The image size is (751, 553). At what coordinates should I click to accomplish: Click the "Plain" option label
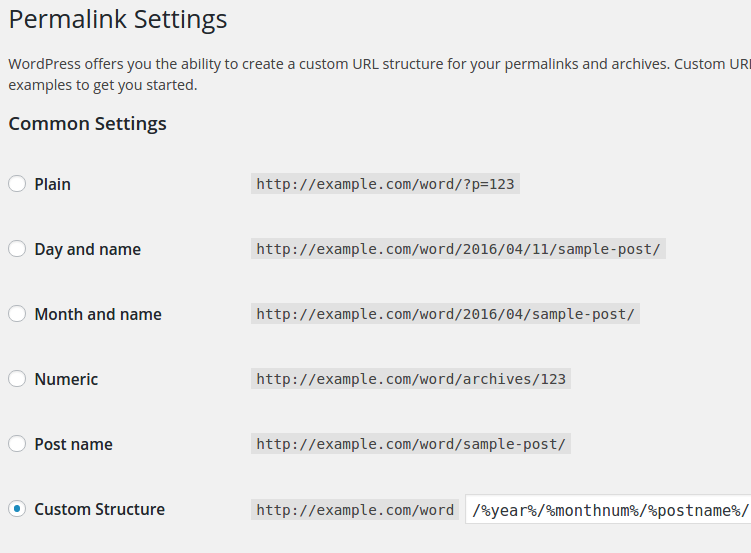click(52, 184)
